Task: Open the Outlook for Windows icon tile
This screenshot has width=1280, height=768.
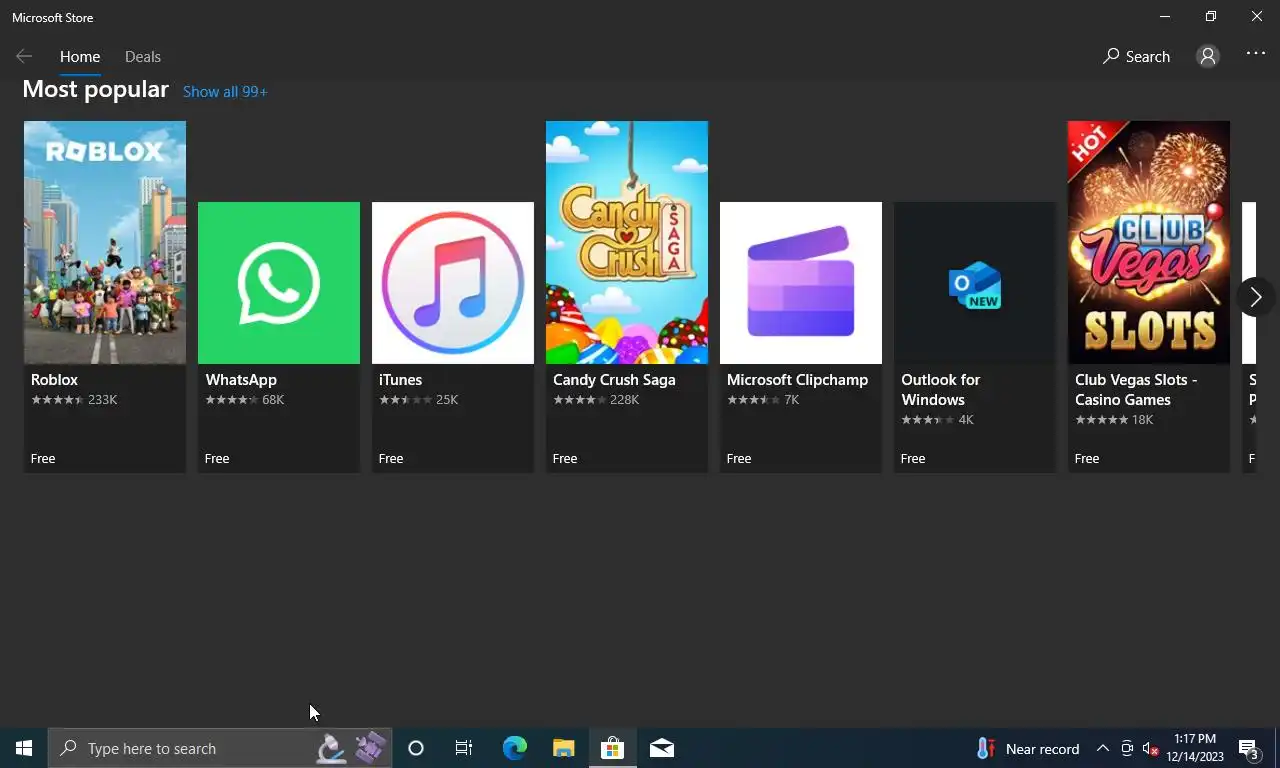Action: pos(975,283)
